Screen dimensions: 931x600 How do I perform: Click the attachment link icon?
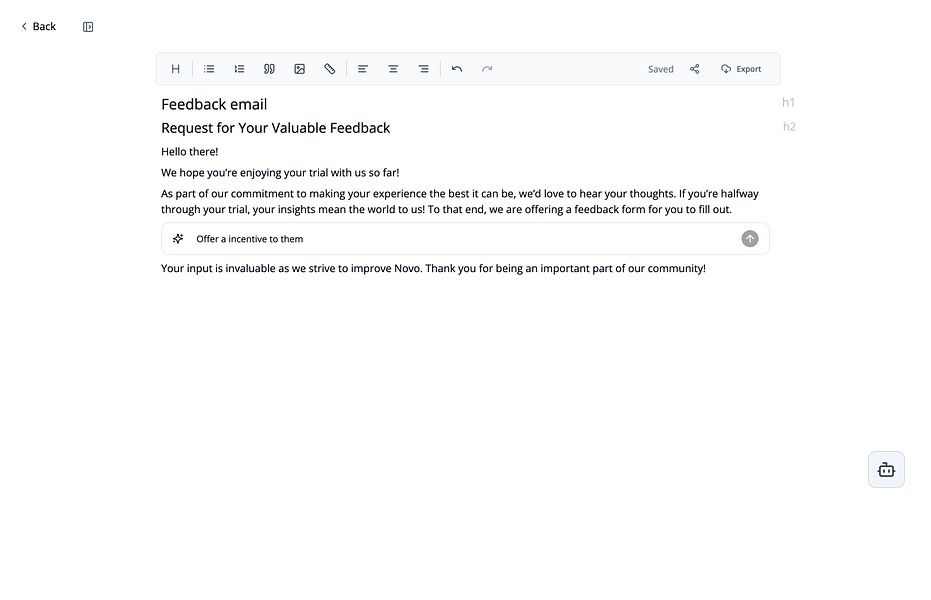coord(330,69)
